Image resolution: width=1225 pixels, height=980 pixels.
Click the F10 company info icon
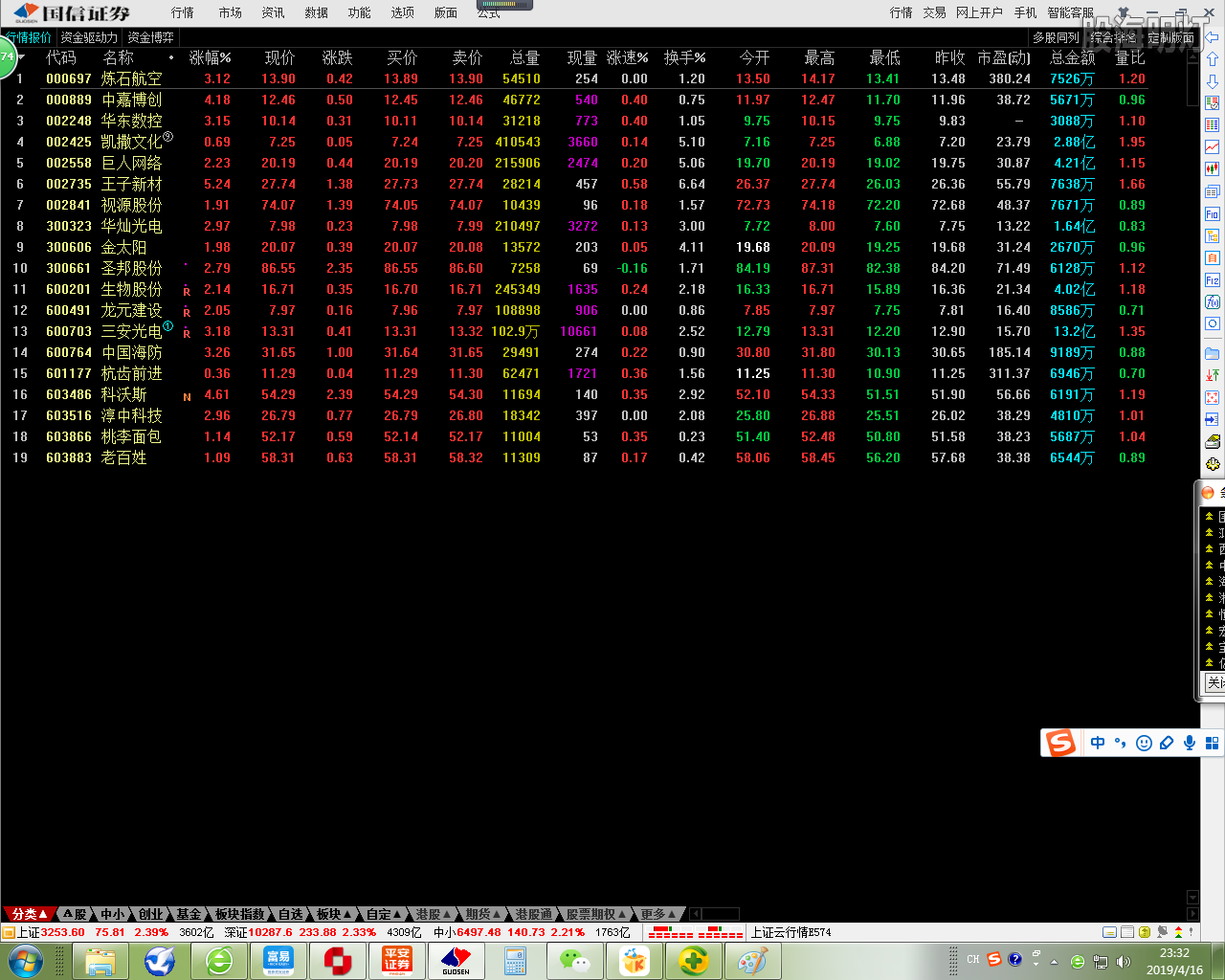(x=1212, y=213)
